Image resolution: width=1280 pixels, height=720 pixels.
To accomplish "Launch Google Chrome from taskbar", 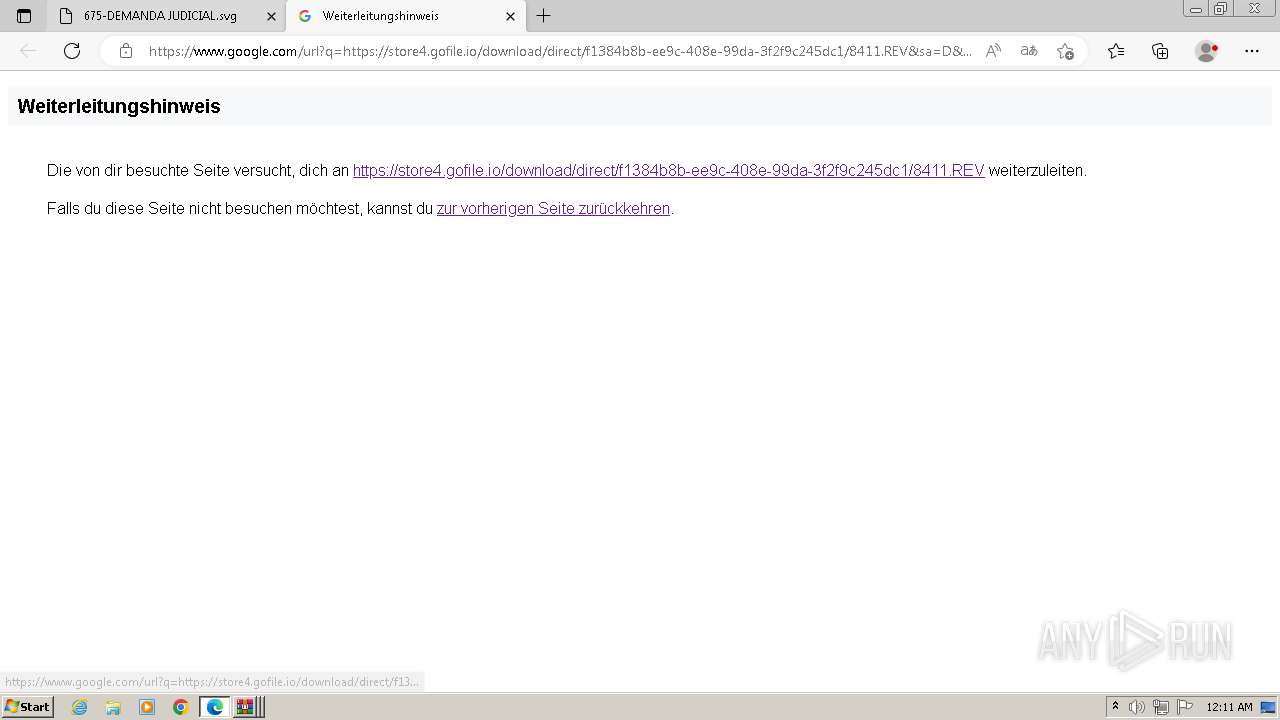I will click(x=181, y=707).
